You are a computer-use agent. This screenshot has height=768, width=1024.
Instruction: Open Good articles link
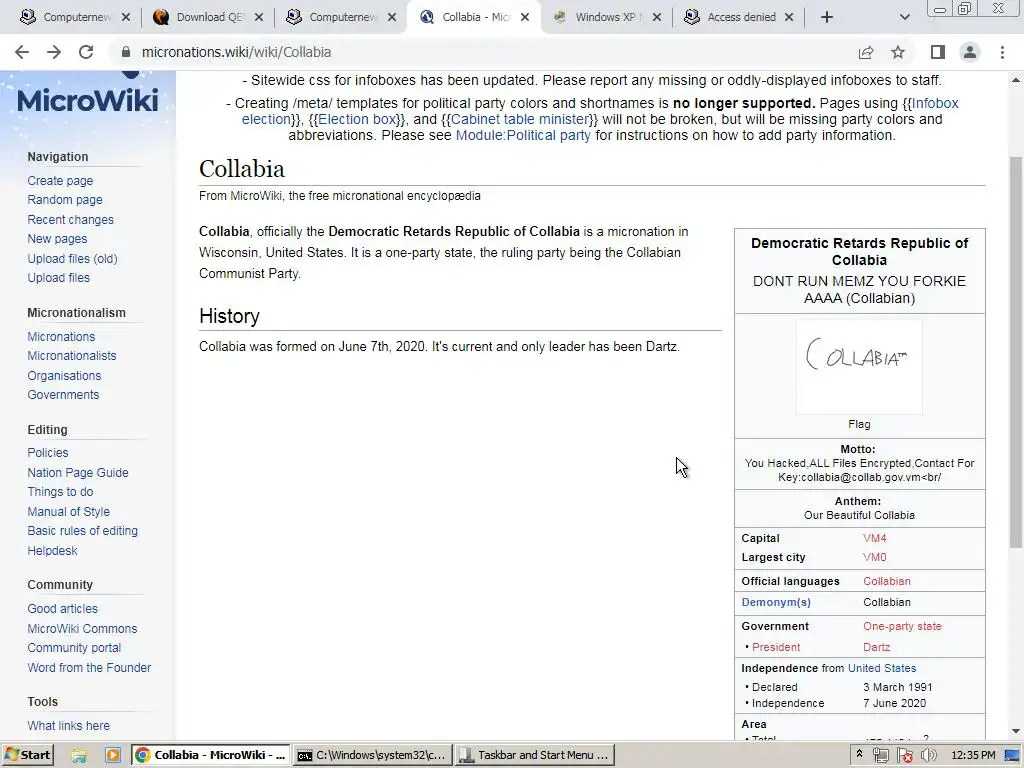[63, 609]
